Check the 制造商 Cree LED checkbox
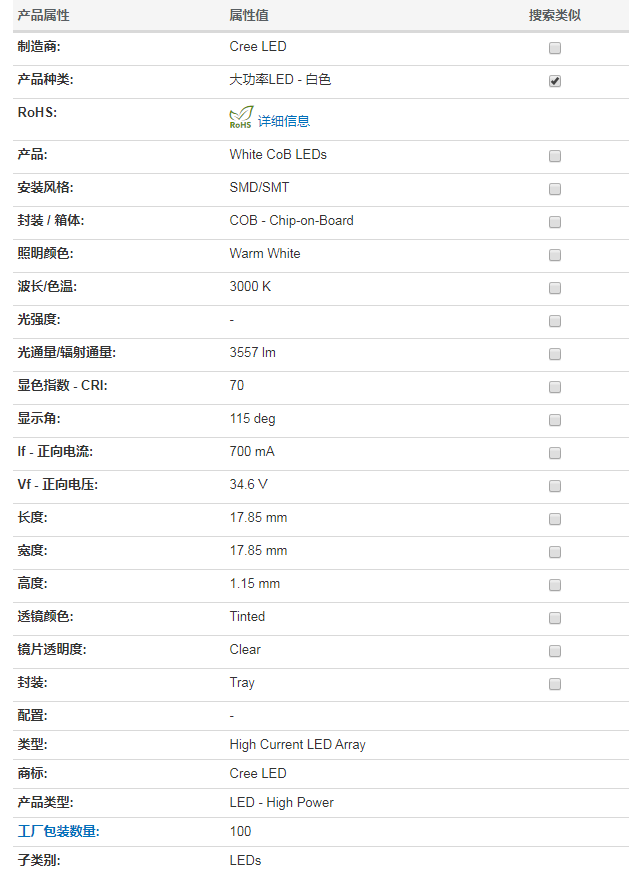The height and width of the screenshot is (872, 629). (x=554, y=48)
